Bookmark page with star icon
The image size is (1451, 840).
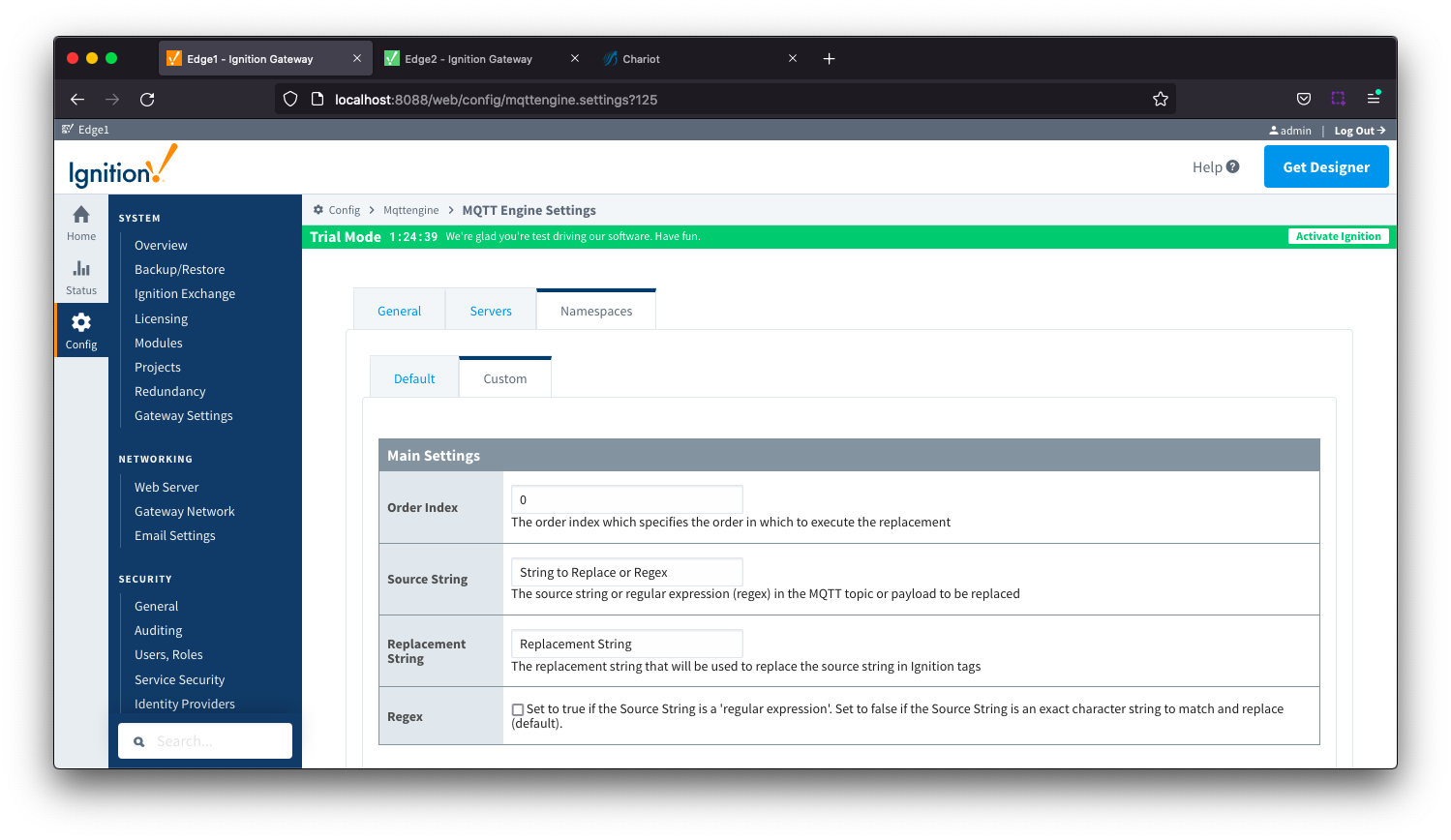1161,99
